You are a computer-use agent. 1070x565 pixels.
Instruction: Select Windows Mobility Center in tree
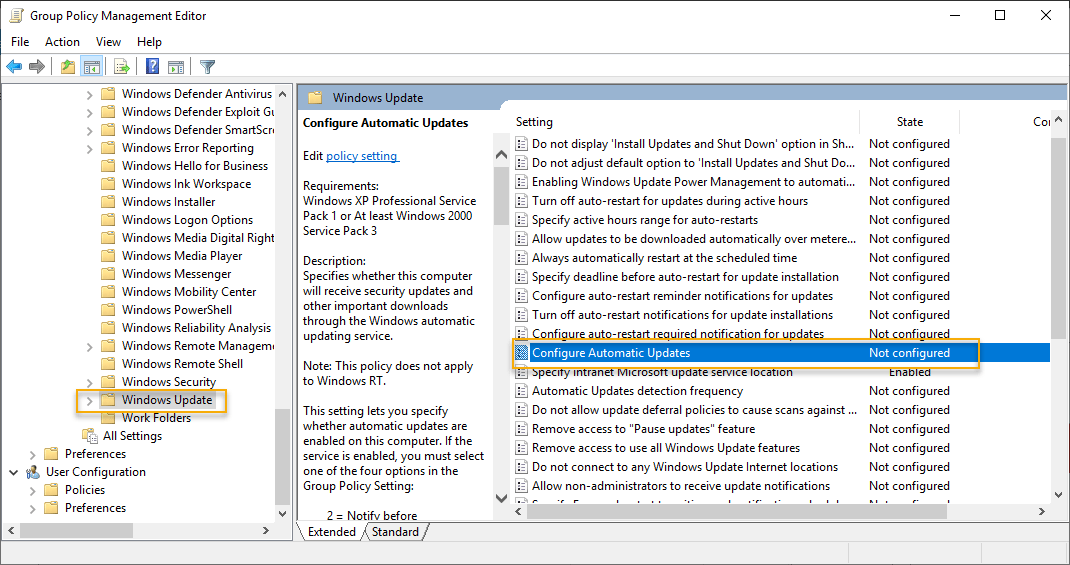[x=189, y=292]
